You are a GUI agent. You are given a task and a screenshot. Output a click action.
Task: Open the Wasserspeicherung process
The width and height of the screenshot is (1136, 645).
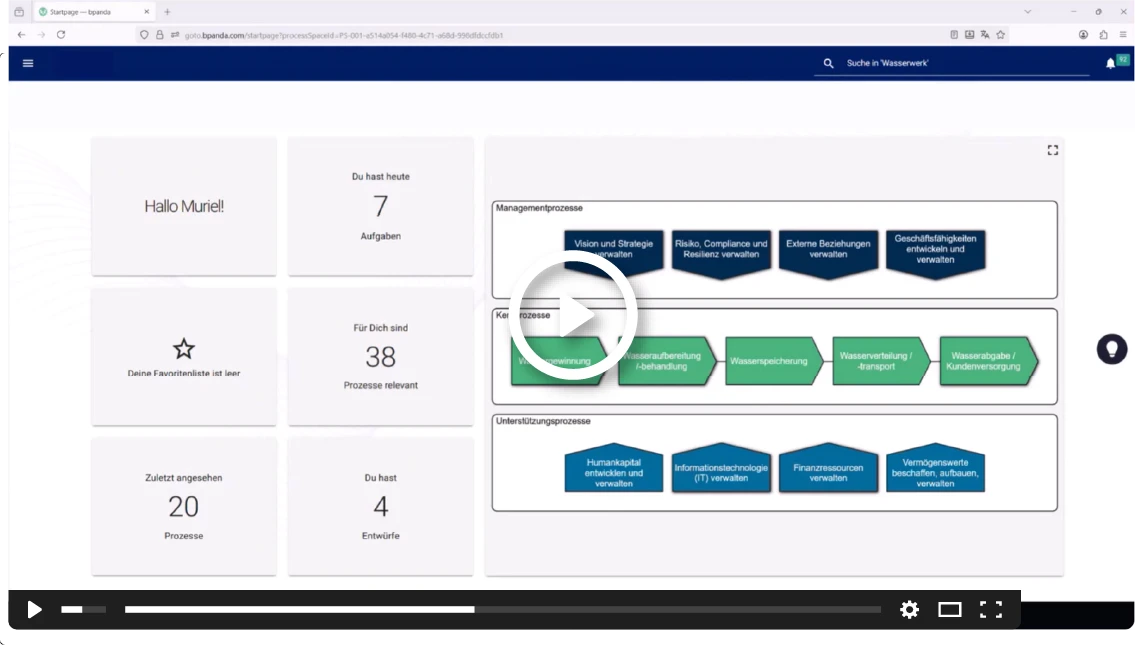pyautogui.click(x=770, y=361)
